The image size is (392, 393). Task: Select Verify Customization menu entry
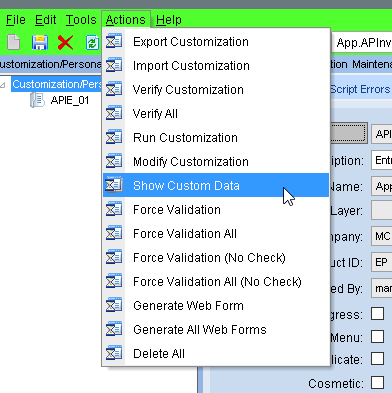tap(216, 90)
